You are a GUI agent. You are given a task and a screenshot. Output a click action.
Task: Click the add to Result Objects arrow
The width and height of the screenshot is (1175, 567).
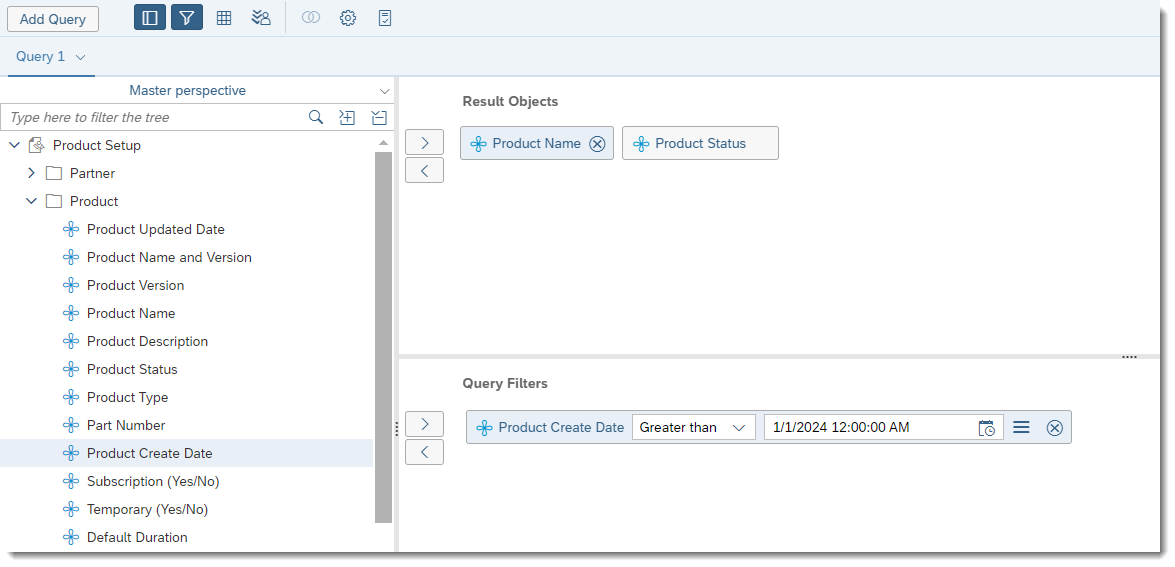[x=424, y=143]
